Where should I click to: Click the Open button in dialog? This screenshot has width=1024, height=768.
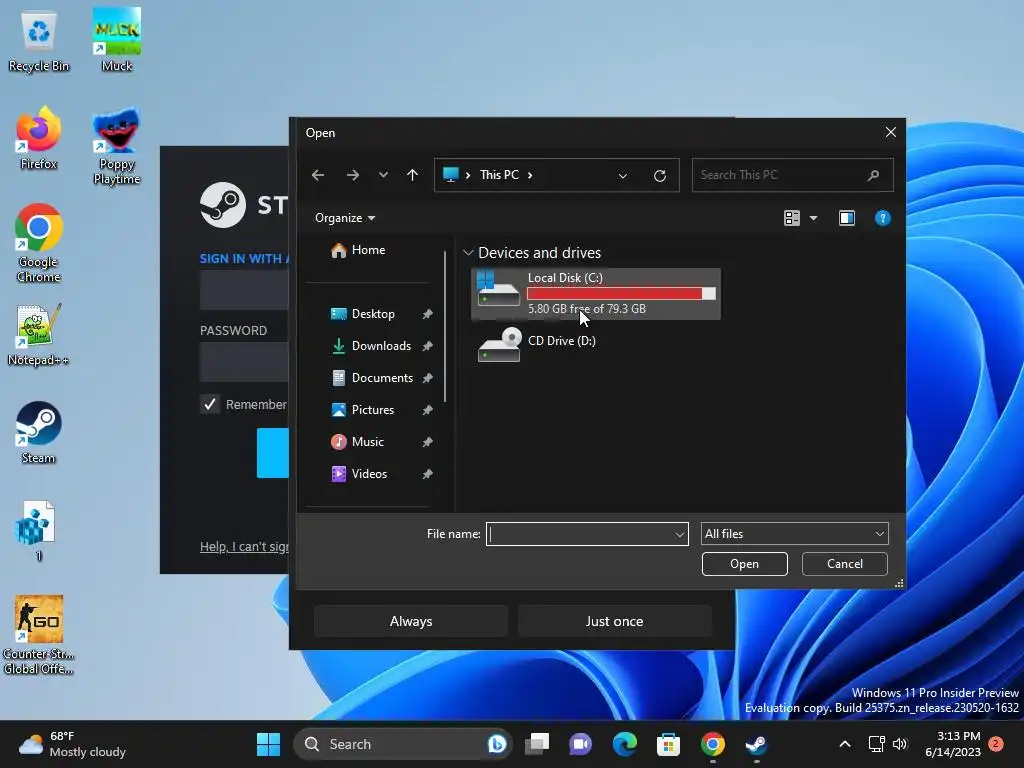[x=744, y=564]
